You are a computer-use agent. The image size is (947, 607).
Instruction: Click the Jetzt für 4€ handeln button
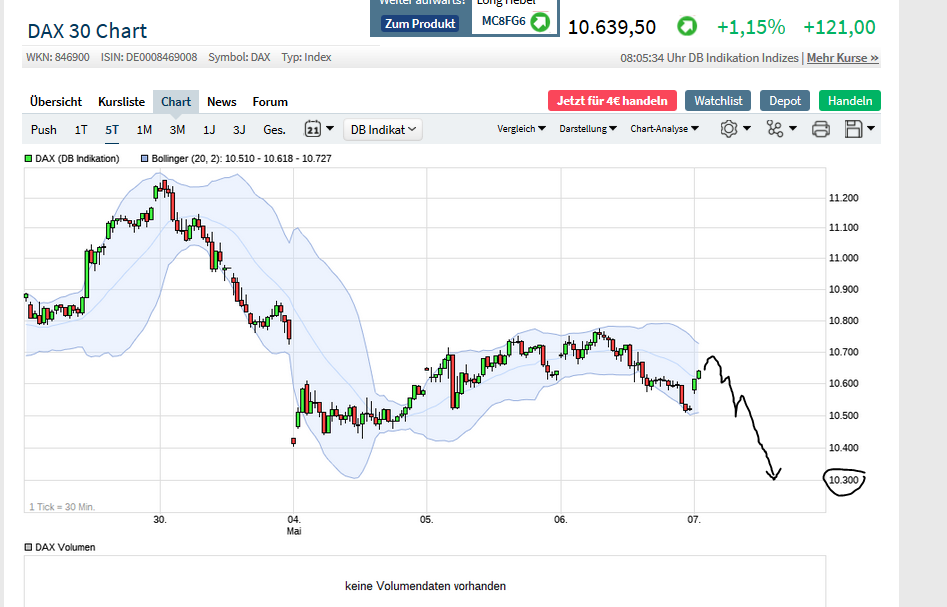[x=612, y=100]
